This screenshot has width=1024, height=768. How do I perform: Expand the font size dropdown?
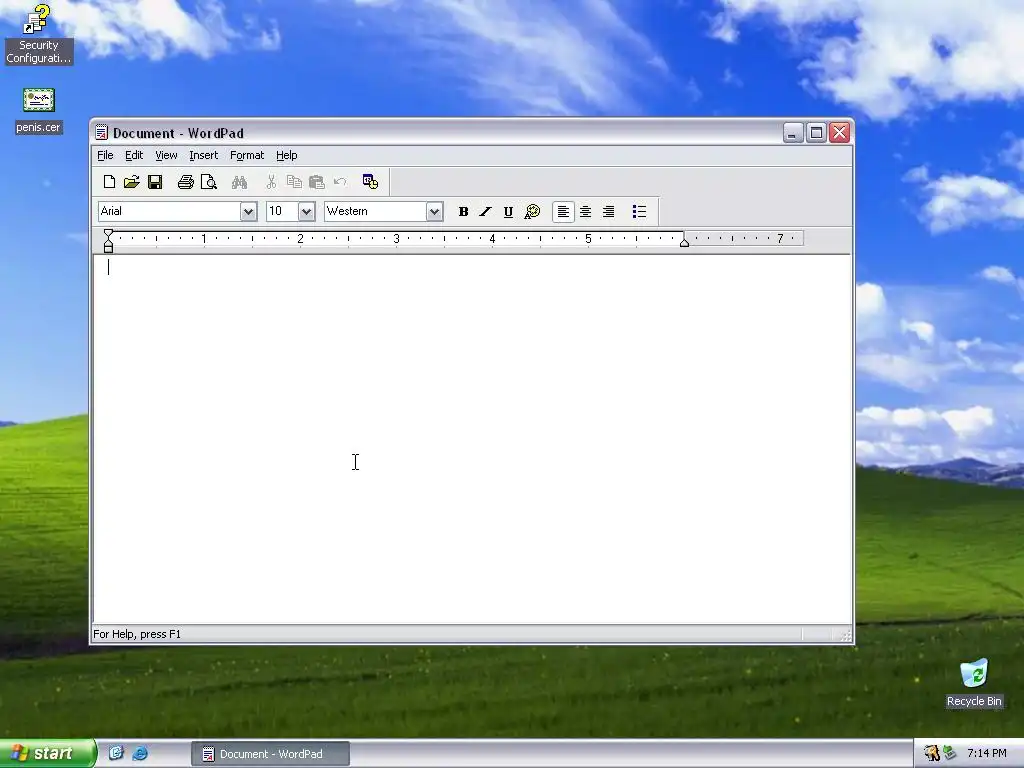pyautogui.click(x=306, y=212)
